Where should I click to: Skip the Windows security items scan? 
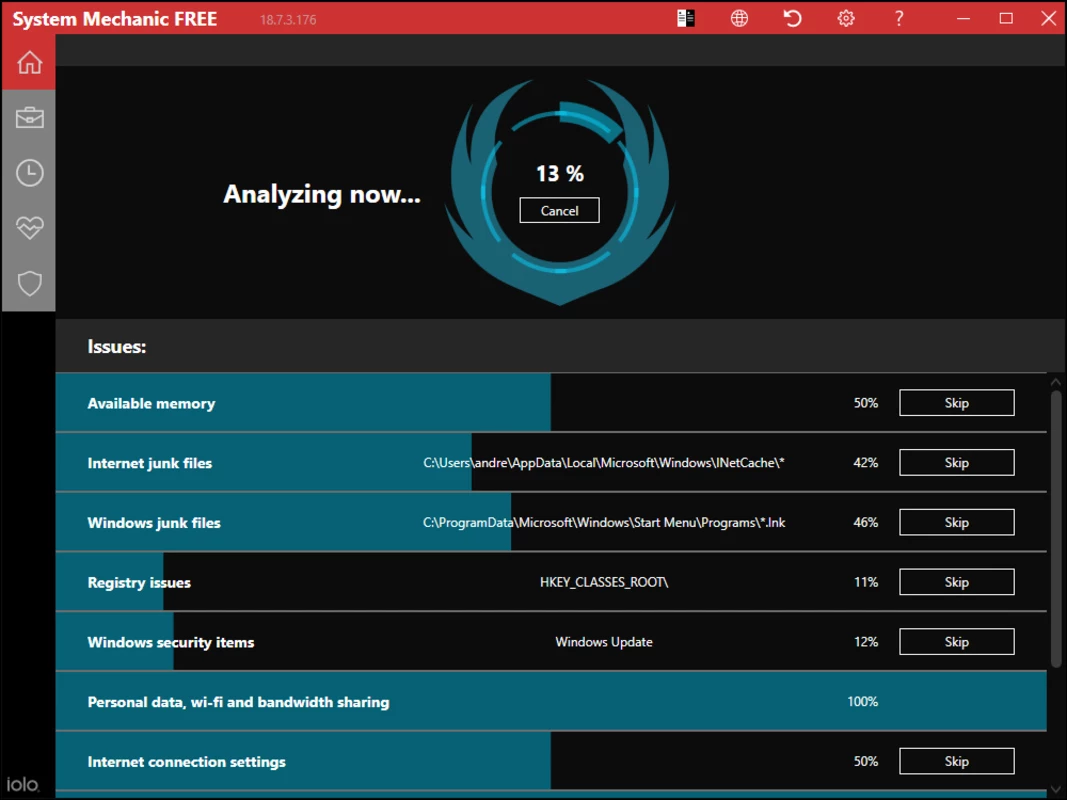point(957,641)
